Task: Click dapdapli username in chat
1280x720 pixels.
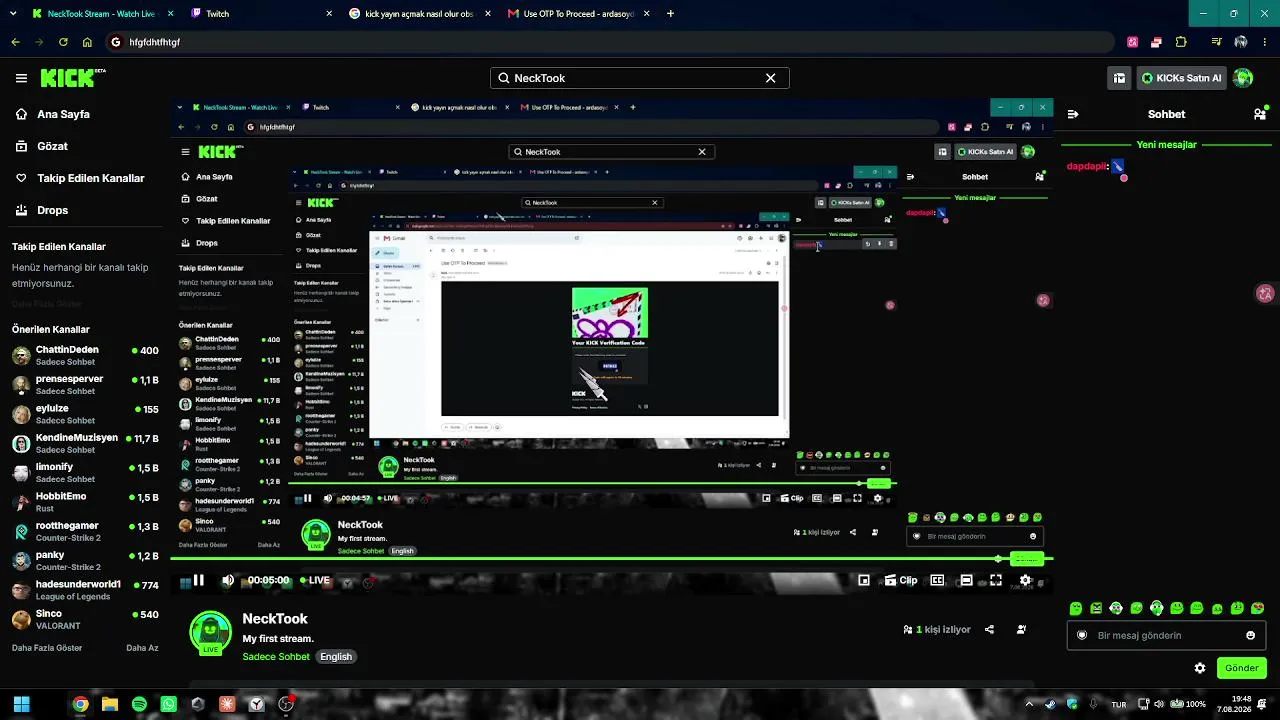Action: (x=1087, y=166)
